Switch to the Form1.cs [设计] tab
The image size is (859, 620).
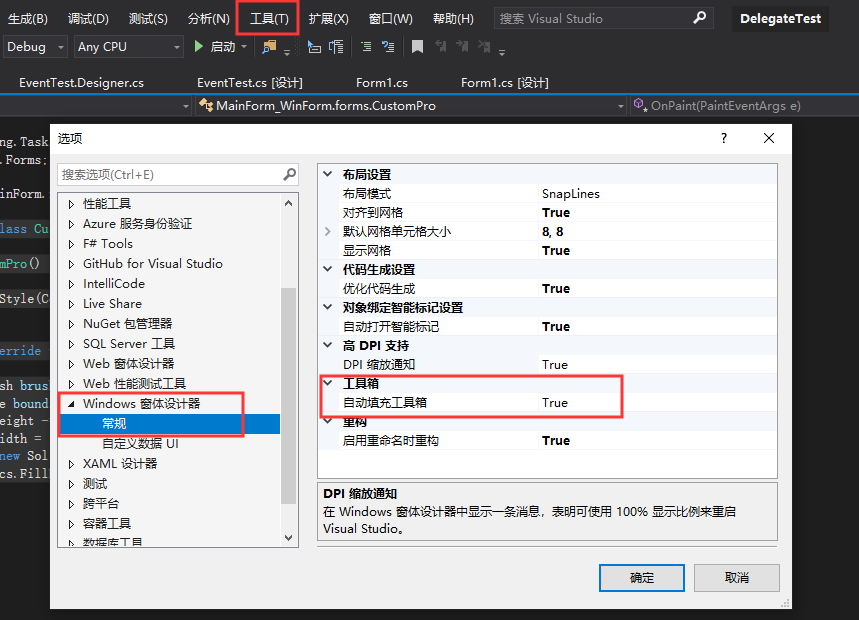coord(505,83)
